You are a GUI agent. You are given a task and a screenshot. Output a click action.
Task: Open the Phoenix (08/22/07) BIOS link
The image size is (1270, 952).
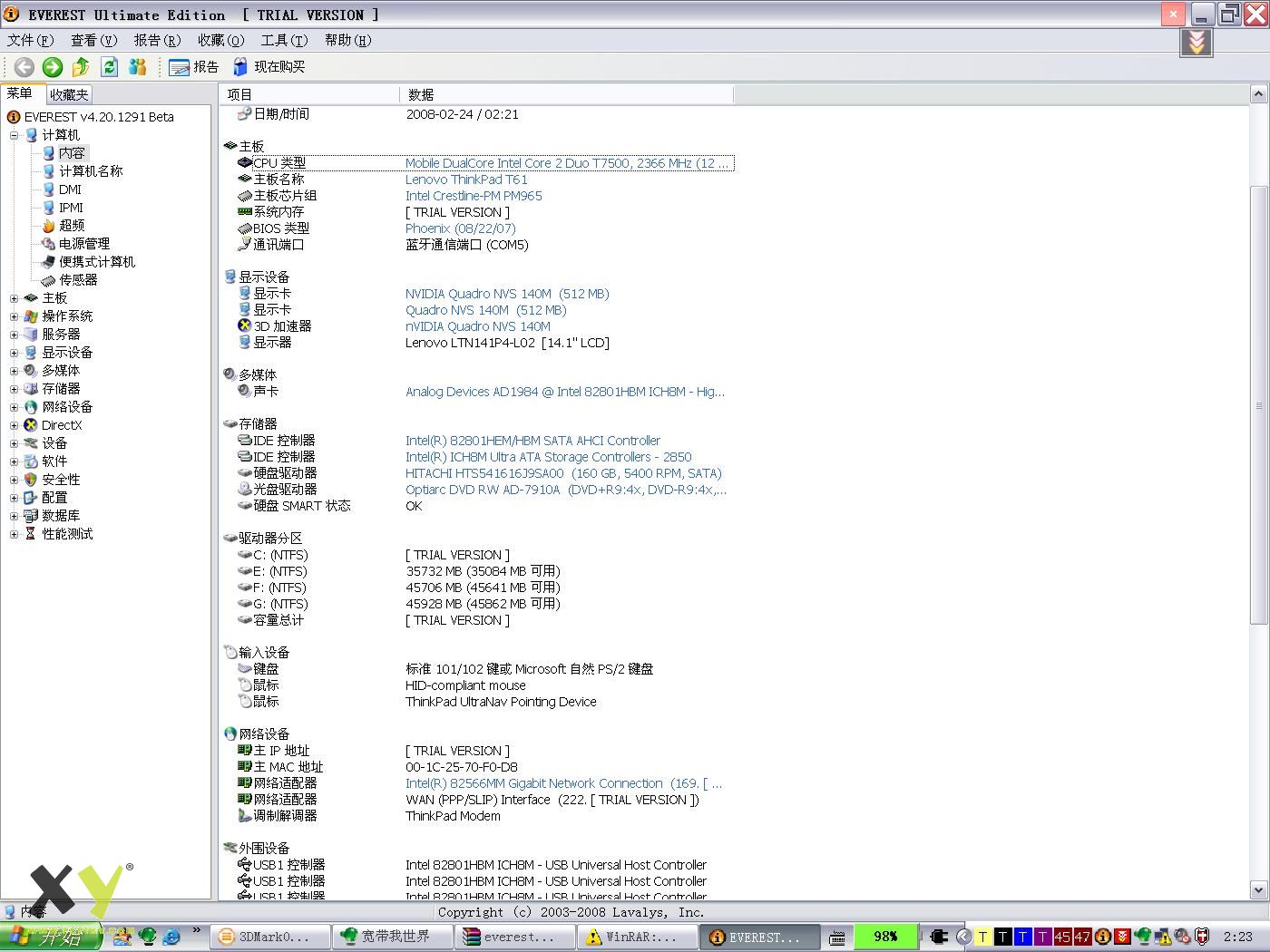pos(460,228)
